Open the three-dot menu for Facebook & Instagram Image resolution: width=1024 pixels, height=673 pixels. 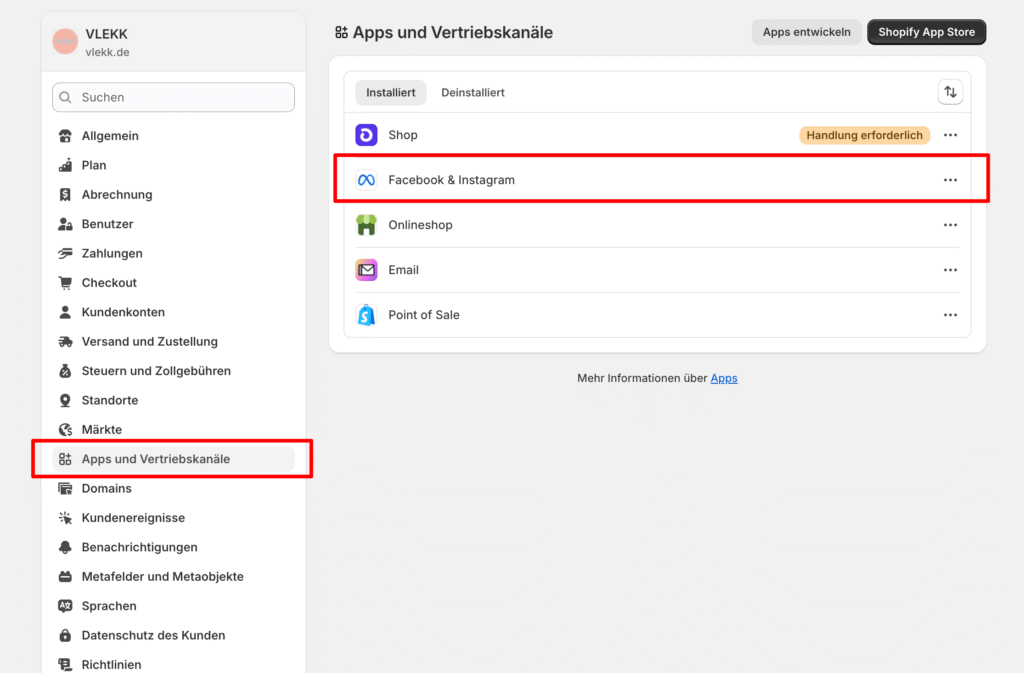950,180
